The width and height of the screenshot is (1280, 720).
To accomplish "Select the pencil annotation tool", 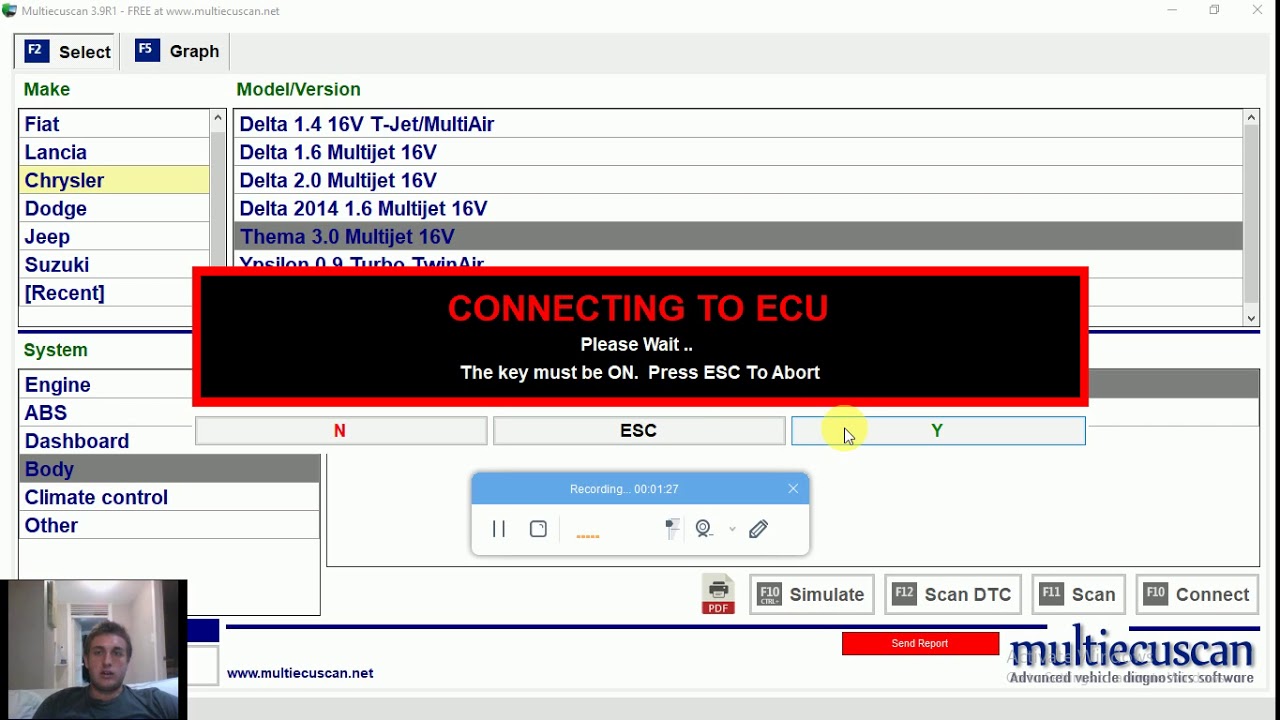I will (758, 529).
